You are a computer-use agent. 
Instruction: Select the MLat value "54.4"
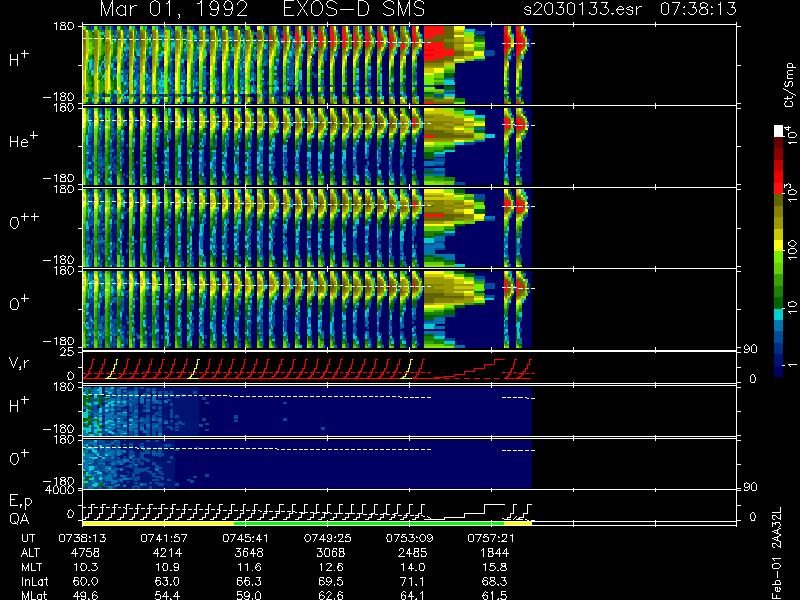tap(167, 595)
